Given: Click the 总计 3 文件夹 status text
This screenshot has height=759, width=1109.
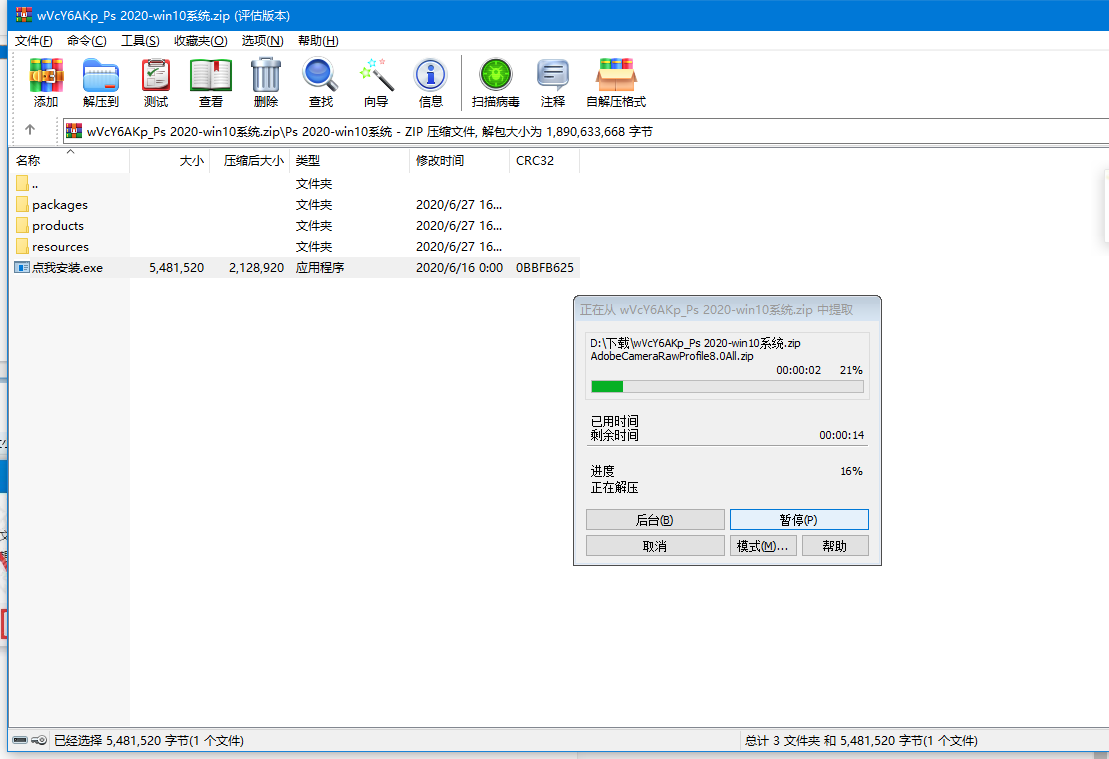Looking at the screenshot, I should pos(861,741).
